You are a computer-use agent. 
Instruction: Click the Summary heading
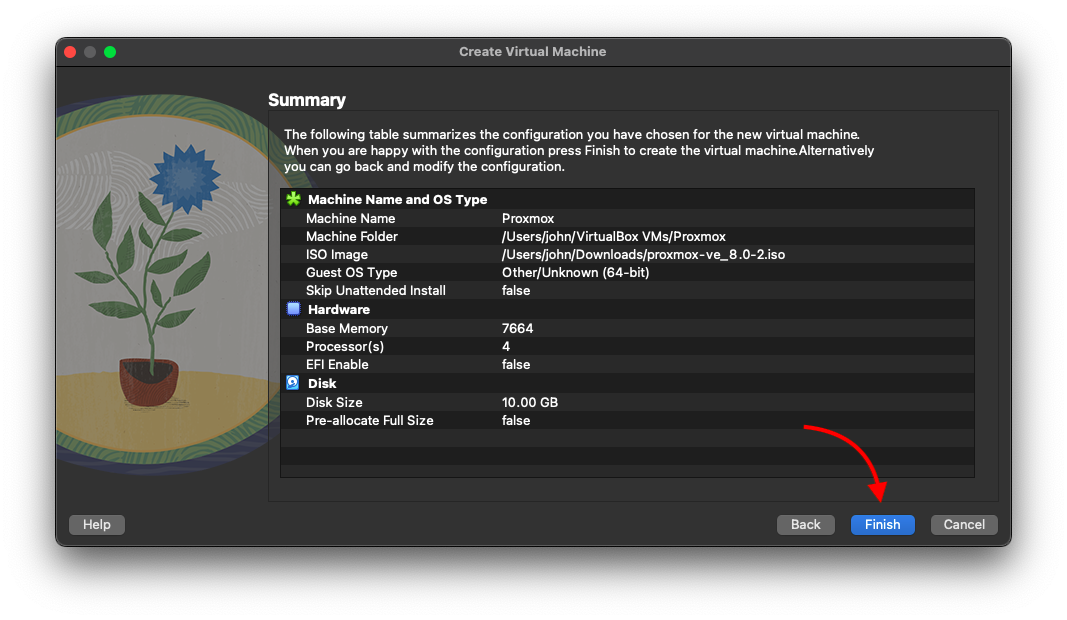click(x=307, y=100)
